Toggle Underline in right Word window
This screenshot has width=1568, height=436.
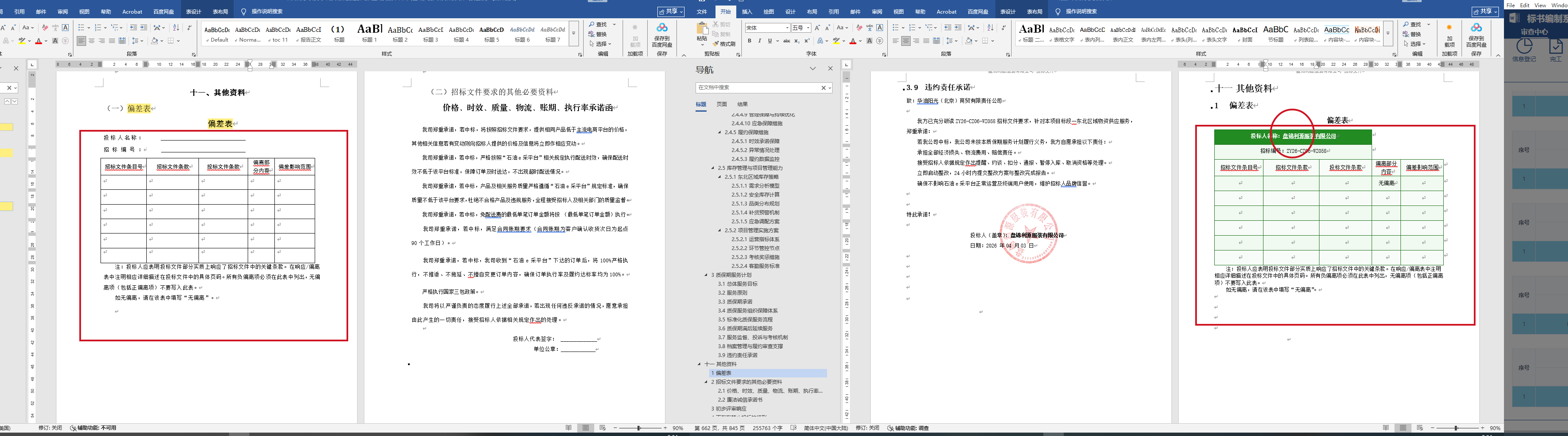[769, 41]
